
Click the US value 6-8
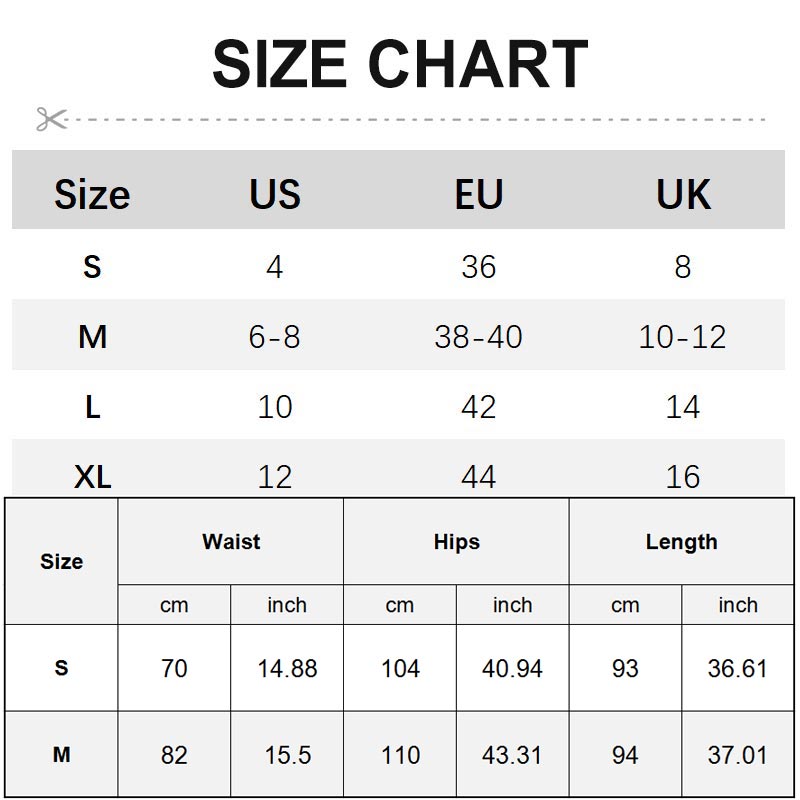275,337
